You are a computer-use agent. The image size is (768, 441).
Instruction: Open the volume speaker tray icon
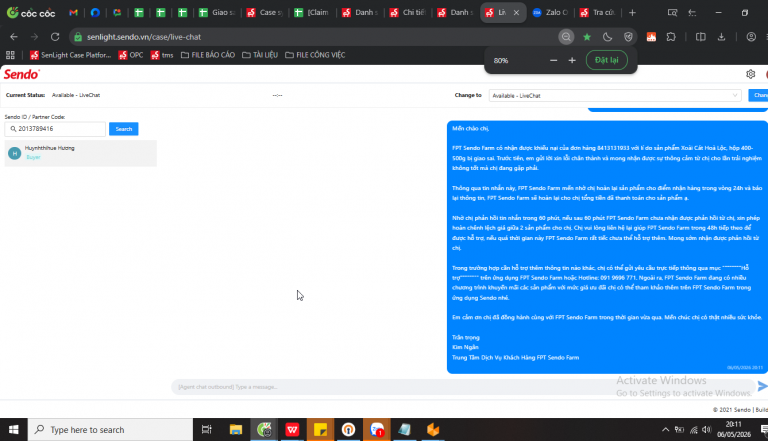pos(706,430)
